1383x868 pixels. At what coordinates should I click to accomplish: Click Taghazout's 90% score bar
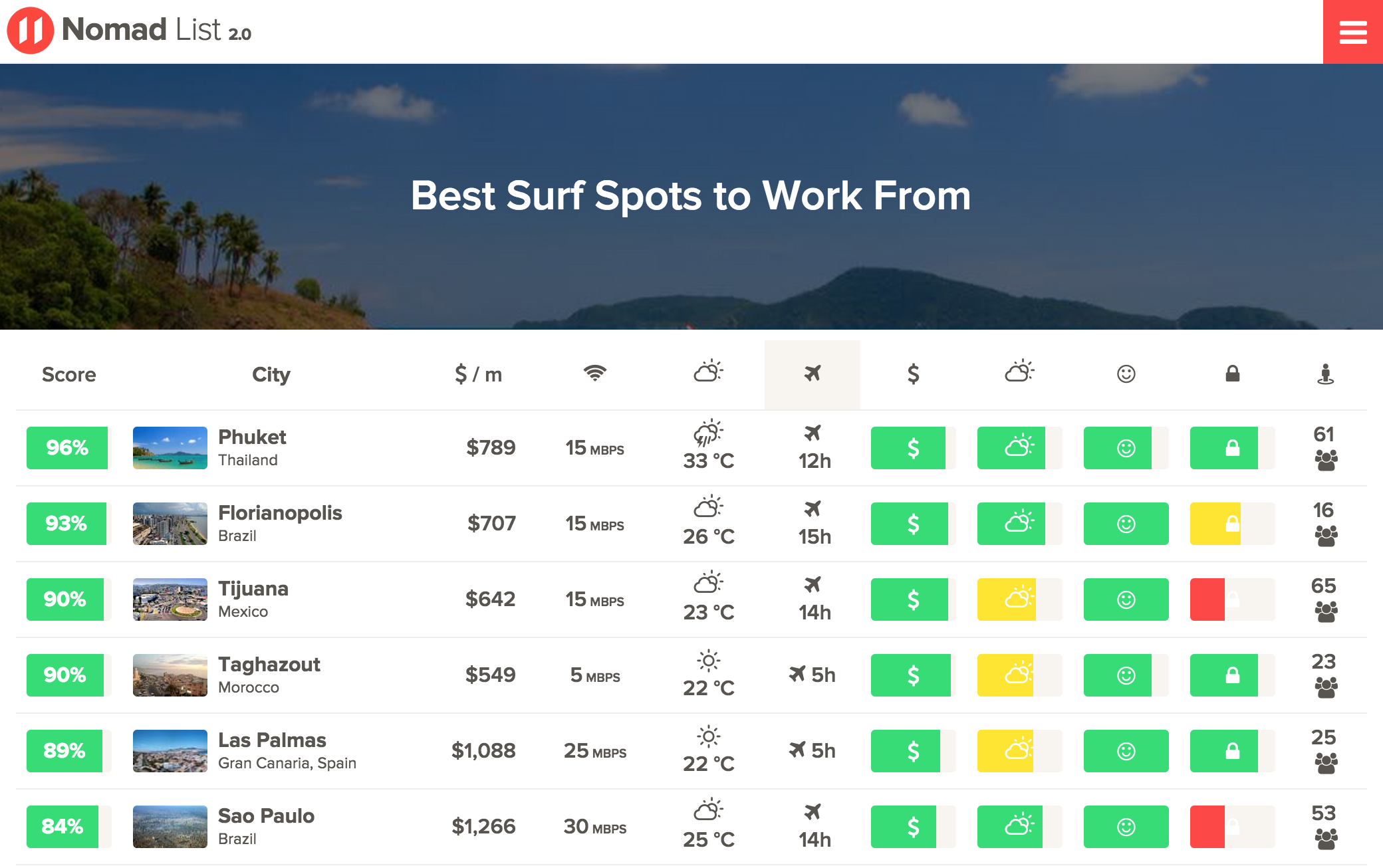[66, 675]
